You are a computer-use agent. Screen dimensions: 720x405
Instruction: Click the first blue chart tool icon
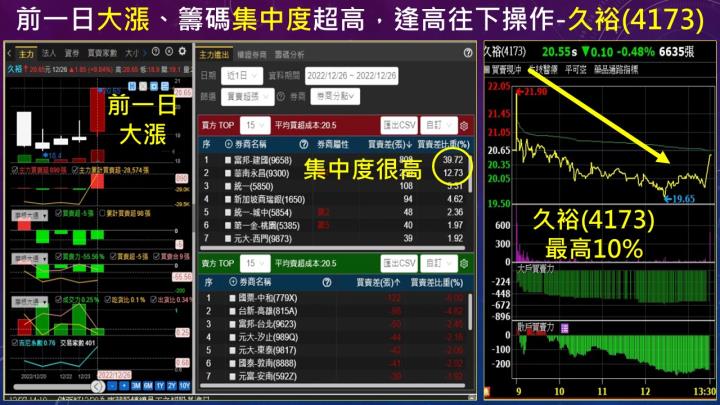pos(132,86)
